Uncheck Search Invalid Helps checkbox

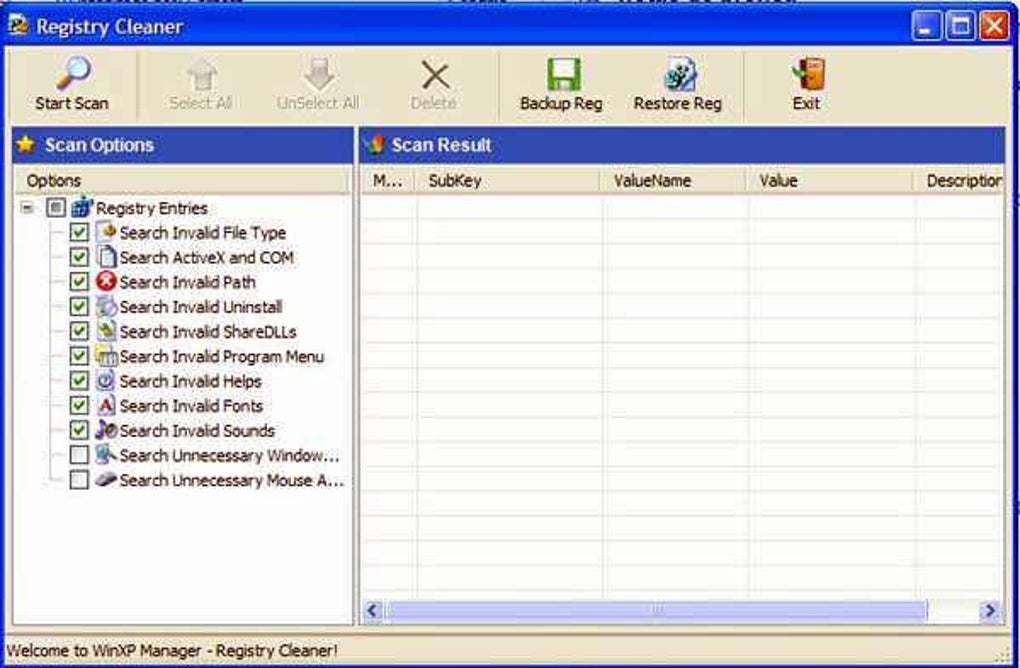point(79,381)
